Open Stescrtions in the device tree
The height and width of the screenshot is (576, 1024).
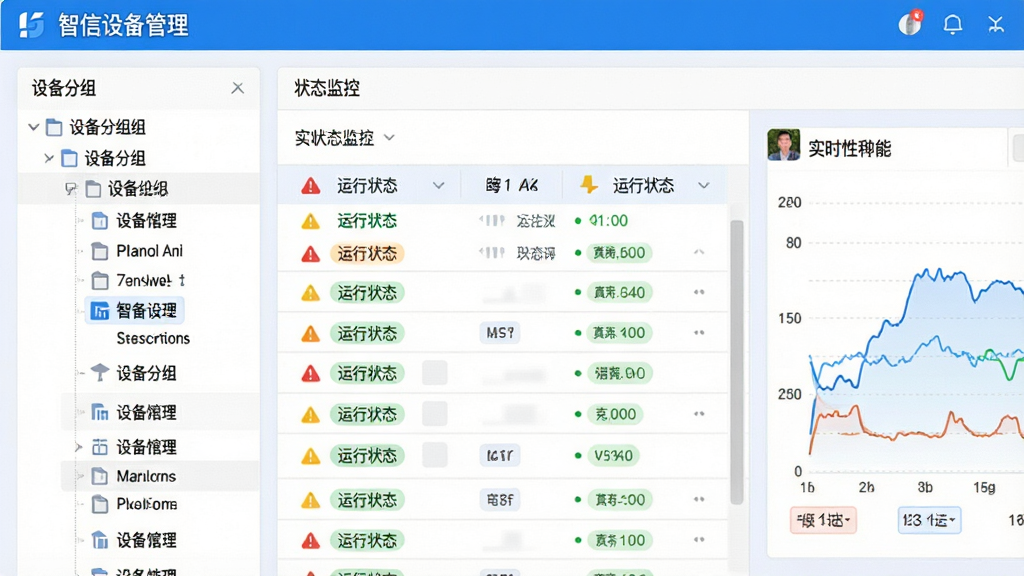(153, 338)
